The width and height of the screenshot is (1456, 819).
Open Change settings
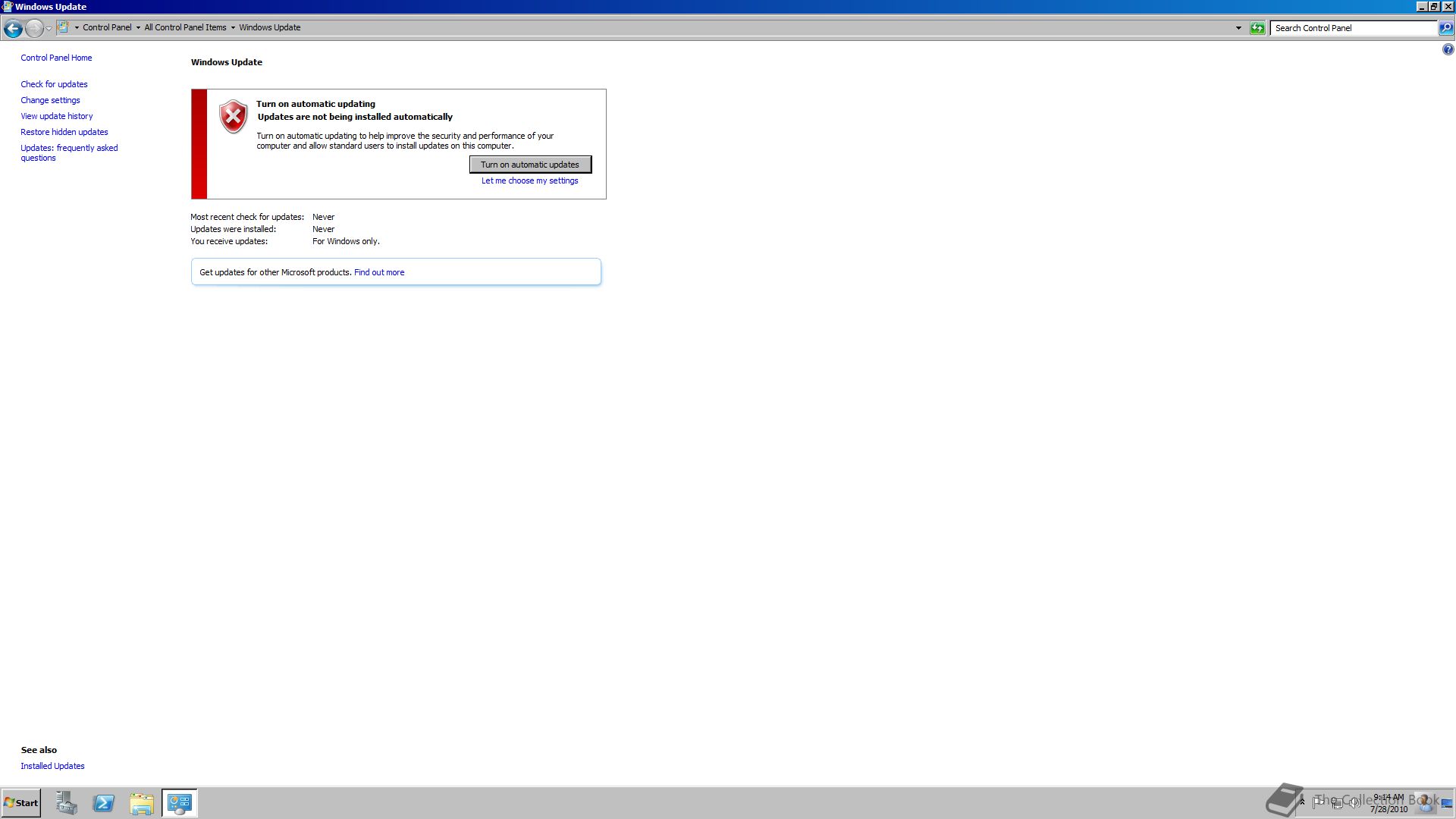pyautogui.click(x=50, y=100)
